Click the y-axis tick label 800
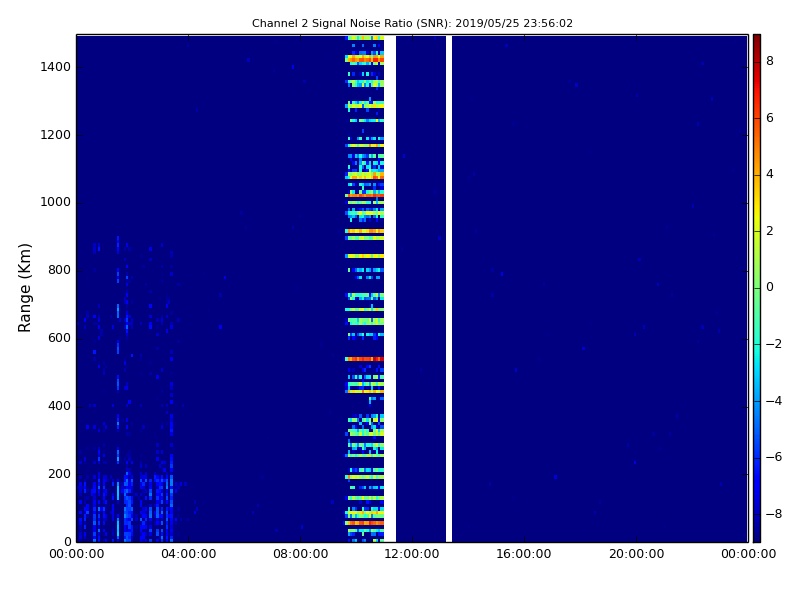Viewport: 800px width, 600px height. tap(59, 270)
